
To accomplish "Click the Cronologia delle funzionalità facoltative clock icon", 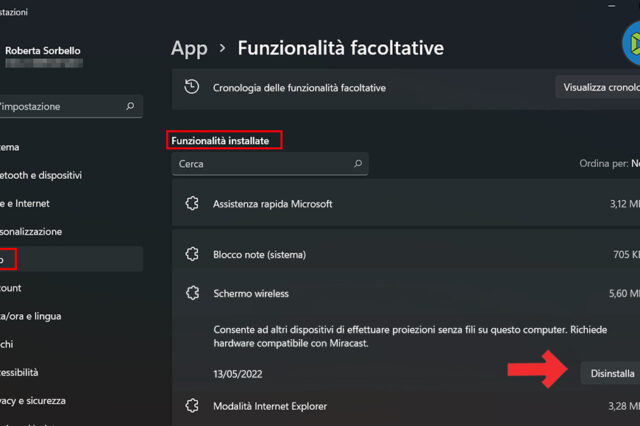I will point(193,87).
